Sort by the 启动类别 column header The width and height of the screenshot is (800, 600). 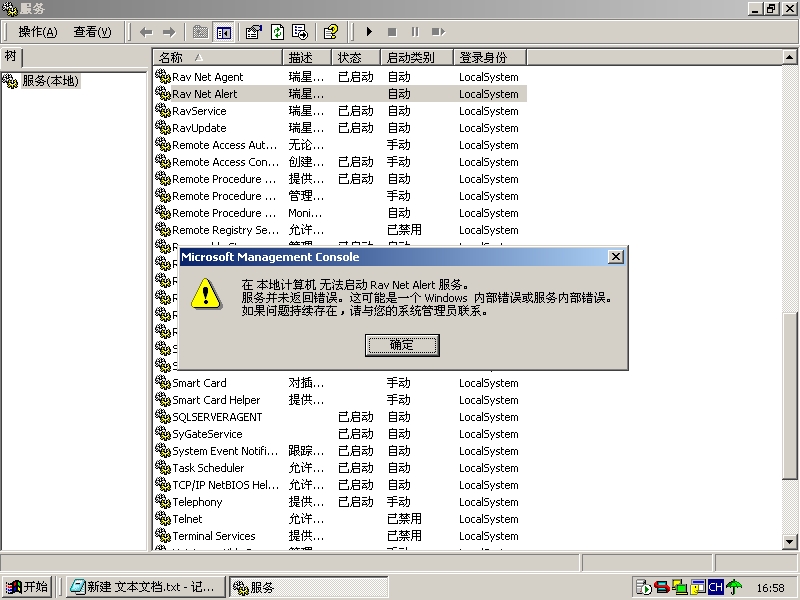(x=417, y=58)
